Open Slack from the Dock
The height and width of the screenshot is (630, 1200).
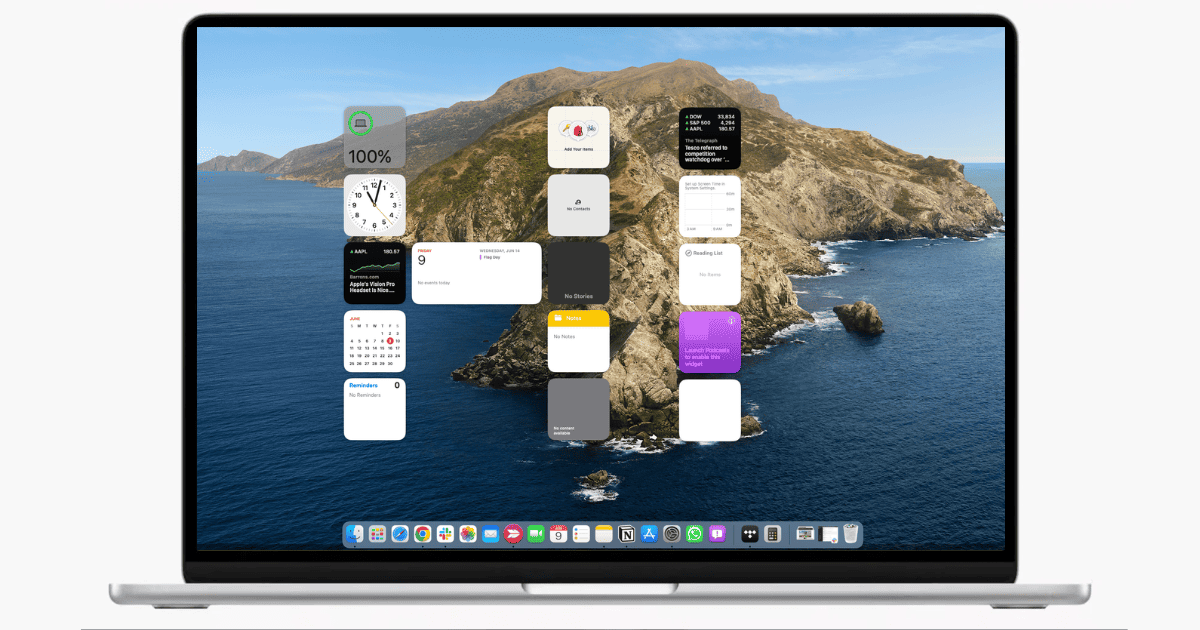445,535
